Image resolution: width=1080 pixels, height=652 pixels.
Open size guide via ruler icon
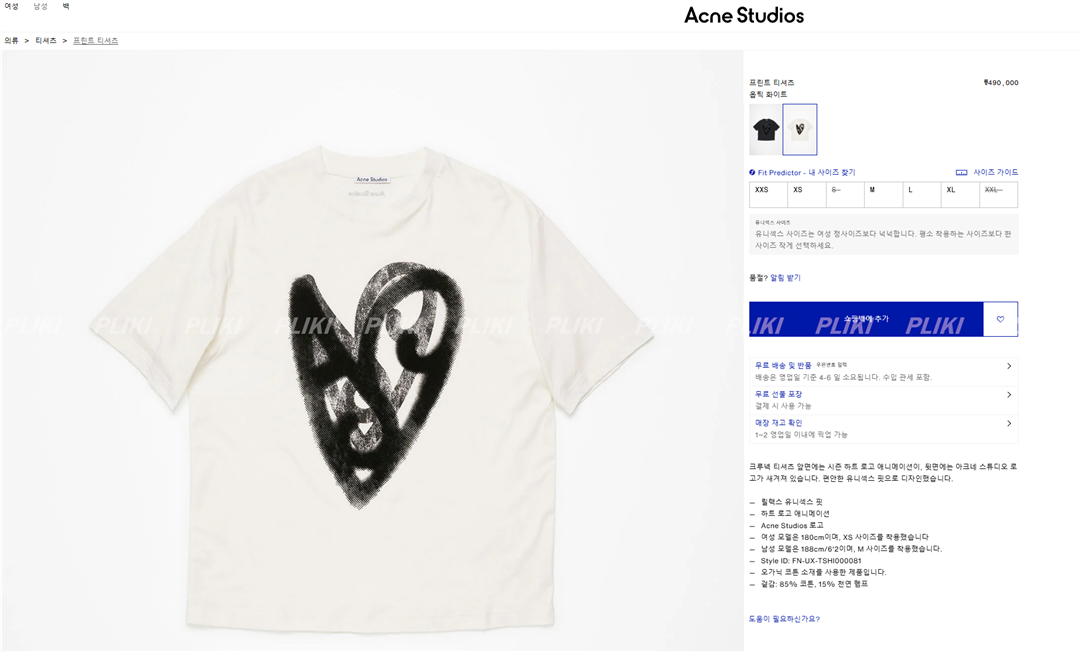(x=962, y=172)
